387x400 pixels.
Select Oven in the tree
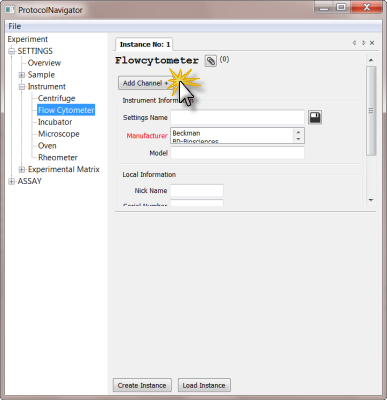click(x=47, y=146)
